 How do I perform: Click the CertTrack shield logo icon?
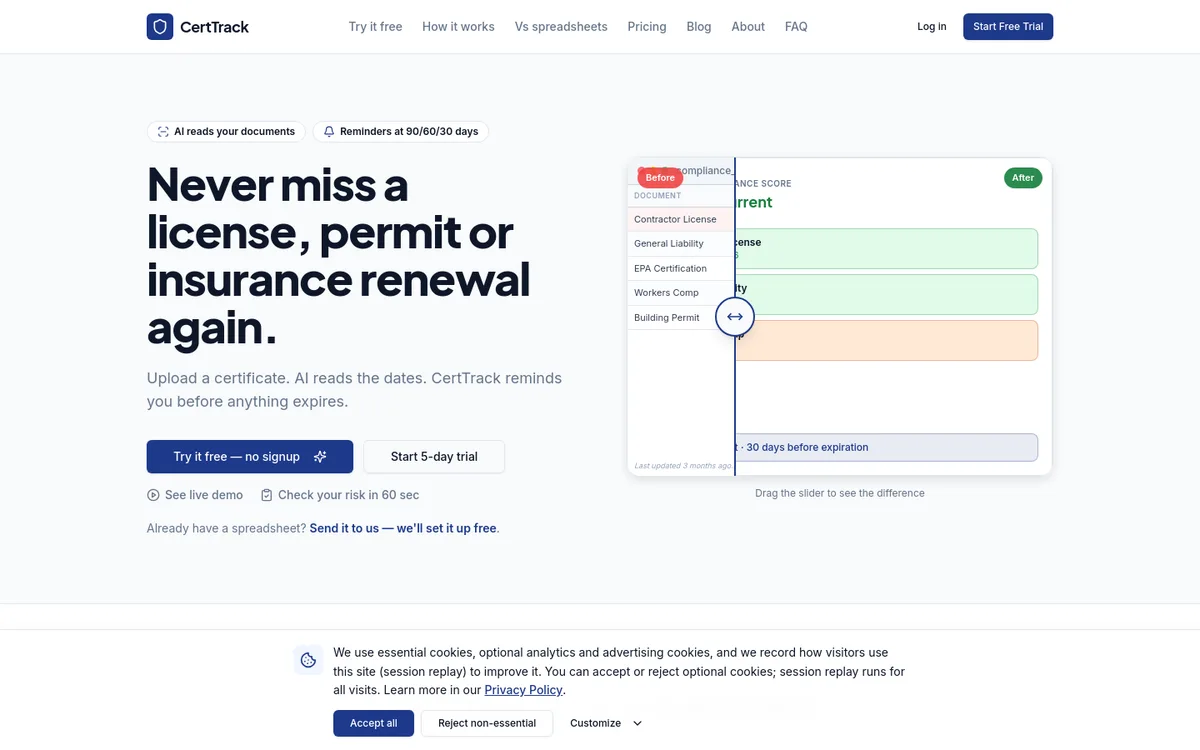tap(160, 27)
